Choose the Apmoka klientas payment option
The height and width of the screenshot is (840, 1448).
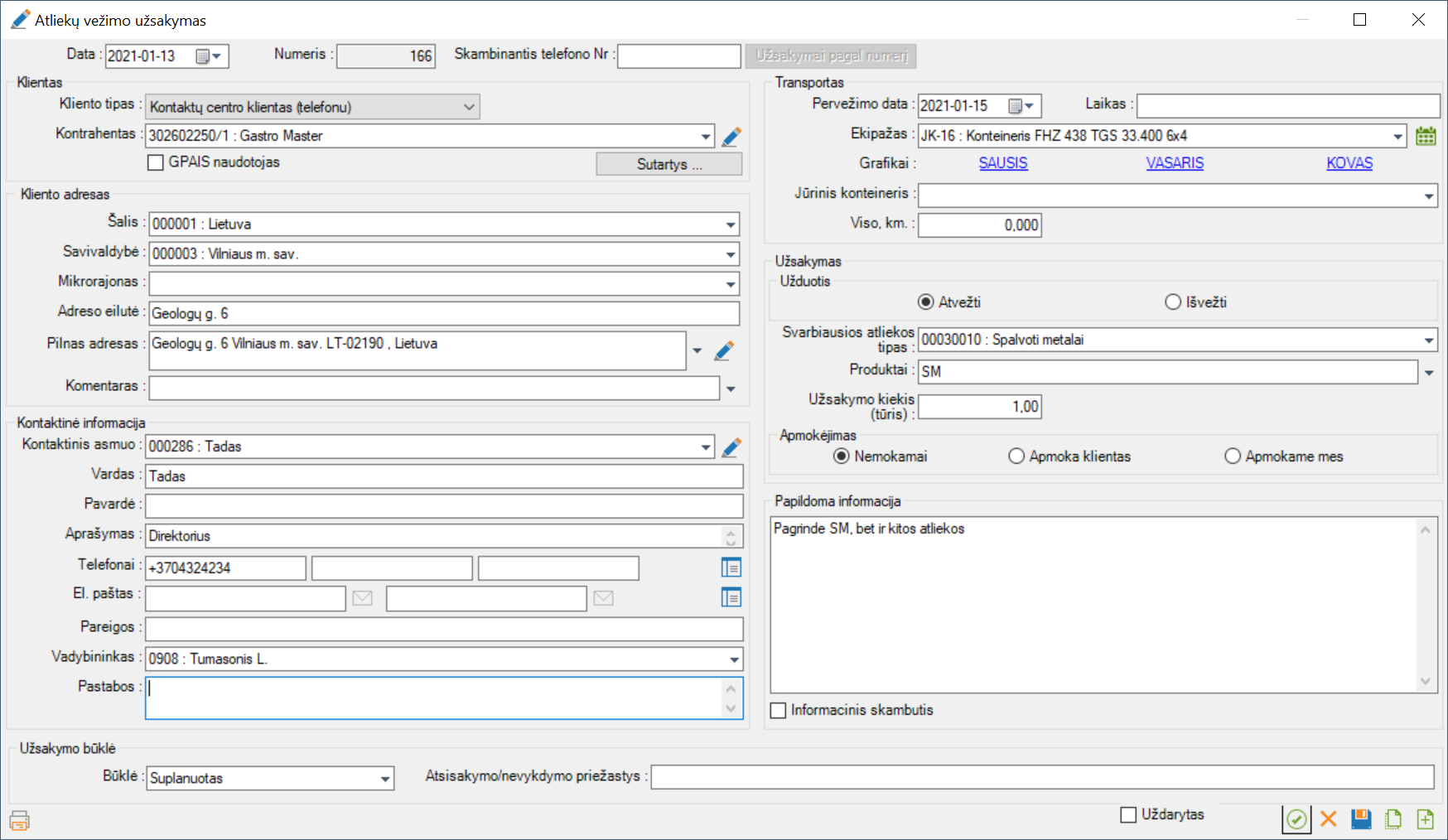click(1016, 456)
